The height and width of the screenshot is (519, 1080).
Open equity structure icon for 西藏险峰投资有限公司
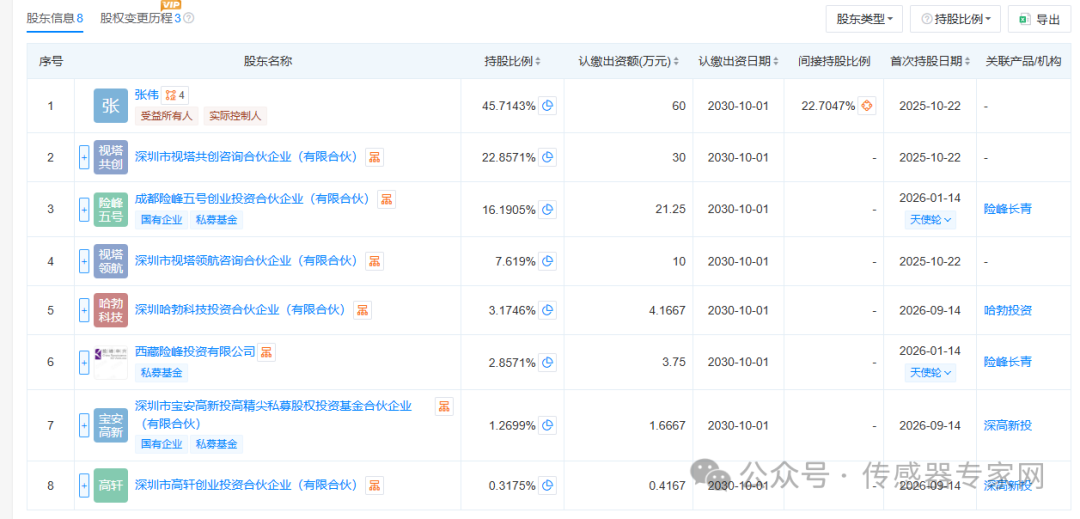(267, 352)
